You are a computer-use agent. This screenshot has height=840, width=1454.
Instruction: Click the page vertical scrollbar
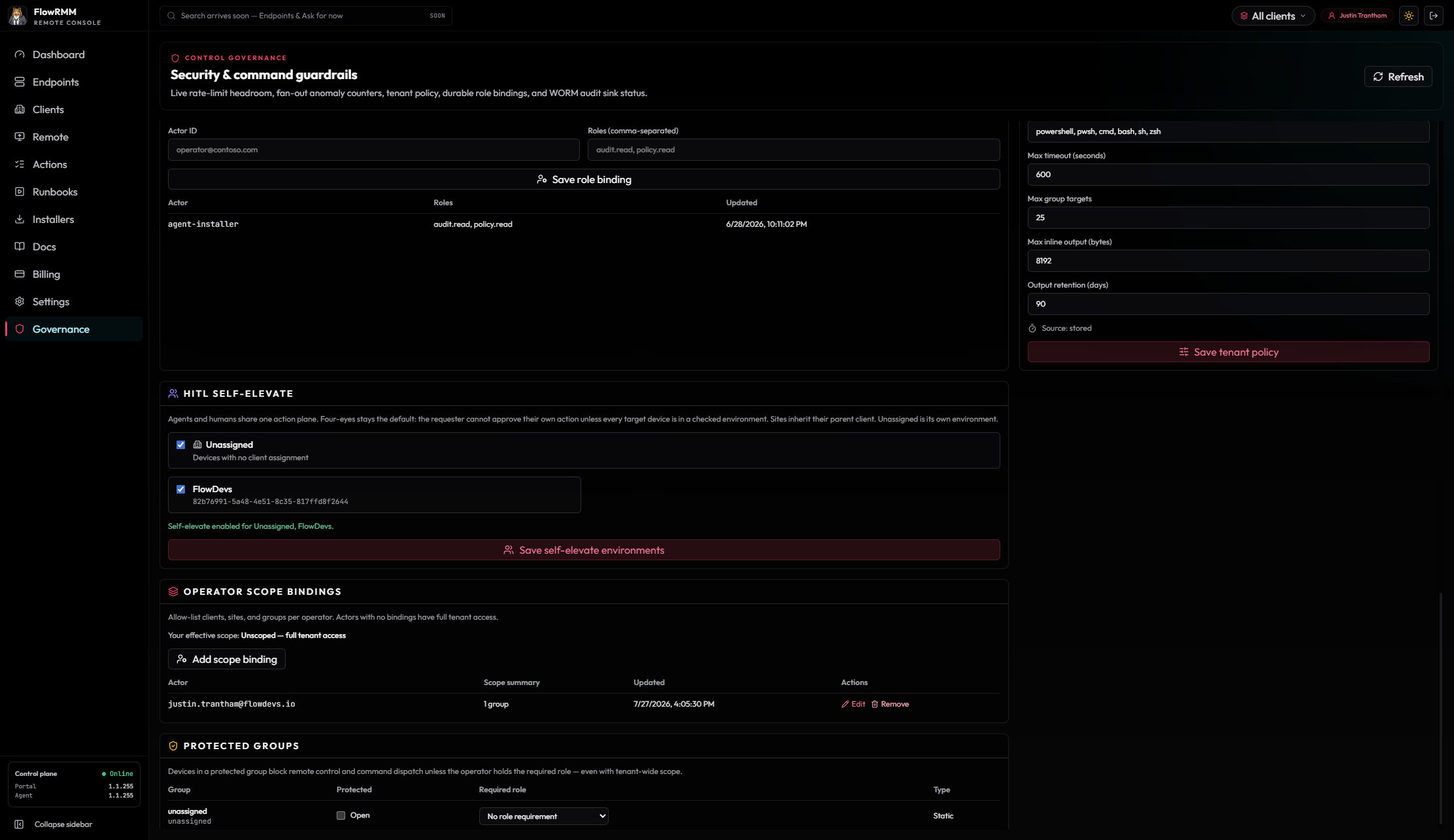click(x=1441, y=709)
